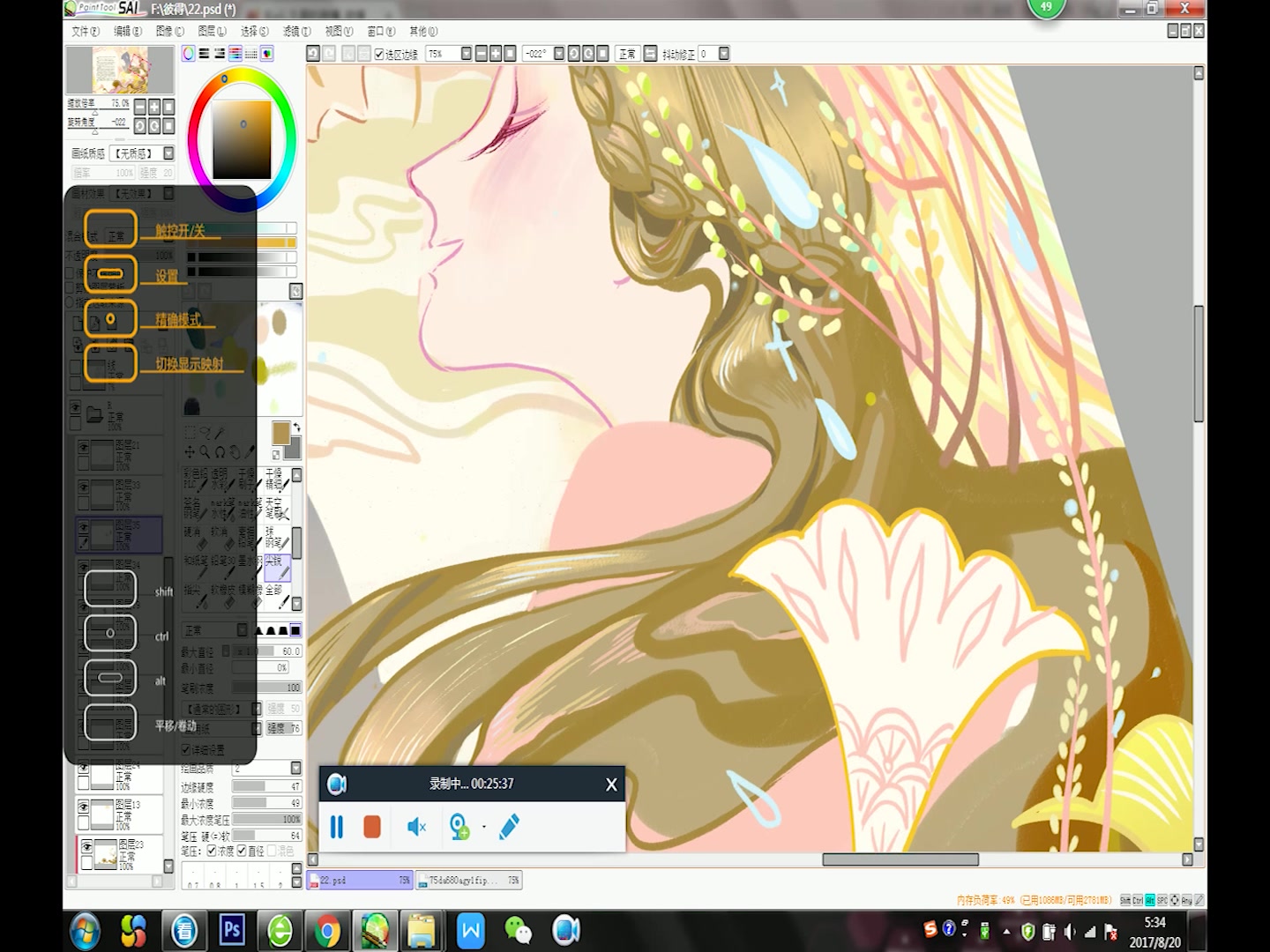This screenshot has width=1270, height=952.
Task: Adjust the 边缘硬度 slider
Action: [x=266, y=786]
